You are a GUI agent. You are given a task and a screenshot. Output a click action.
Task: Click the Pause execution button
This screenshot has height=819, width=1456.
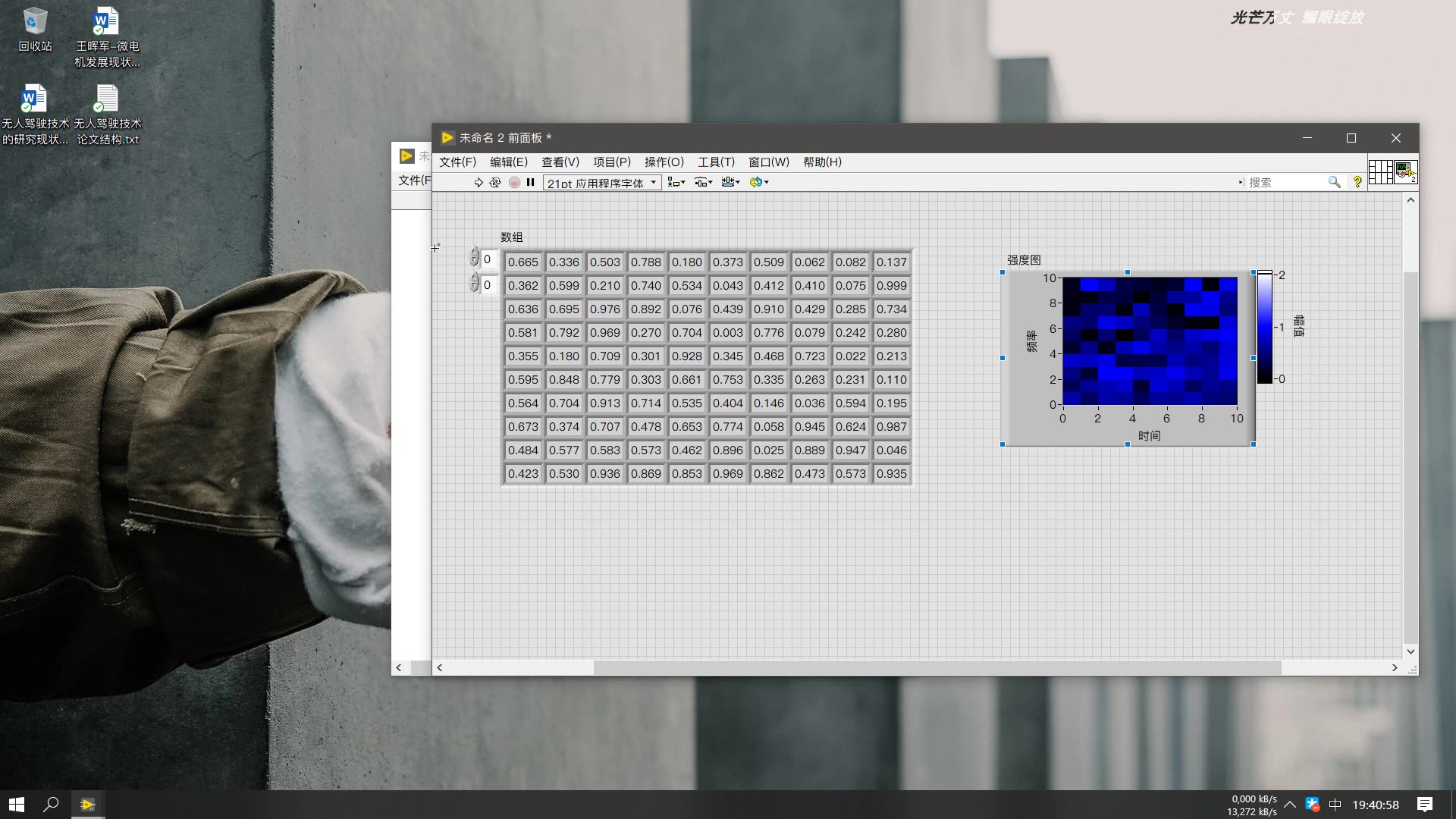click(x=531, y=182)
